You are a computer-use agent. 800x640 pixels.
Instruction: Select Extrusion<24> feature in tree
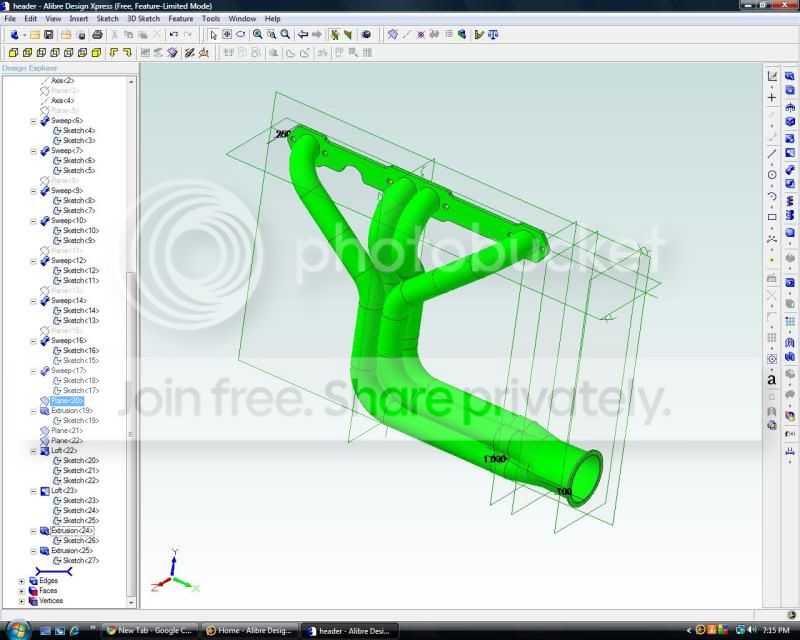(x=71, y=531)
